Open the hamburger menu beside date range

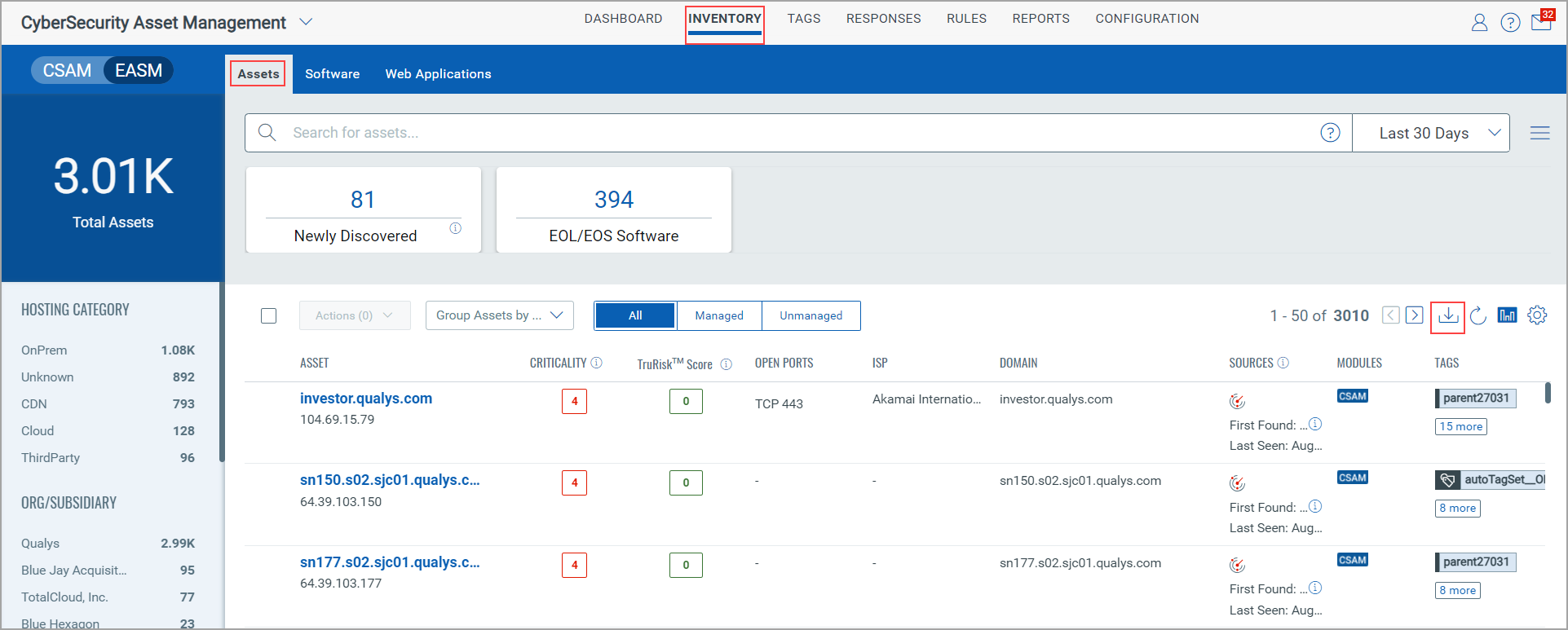coord(1539,133)
